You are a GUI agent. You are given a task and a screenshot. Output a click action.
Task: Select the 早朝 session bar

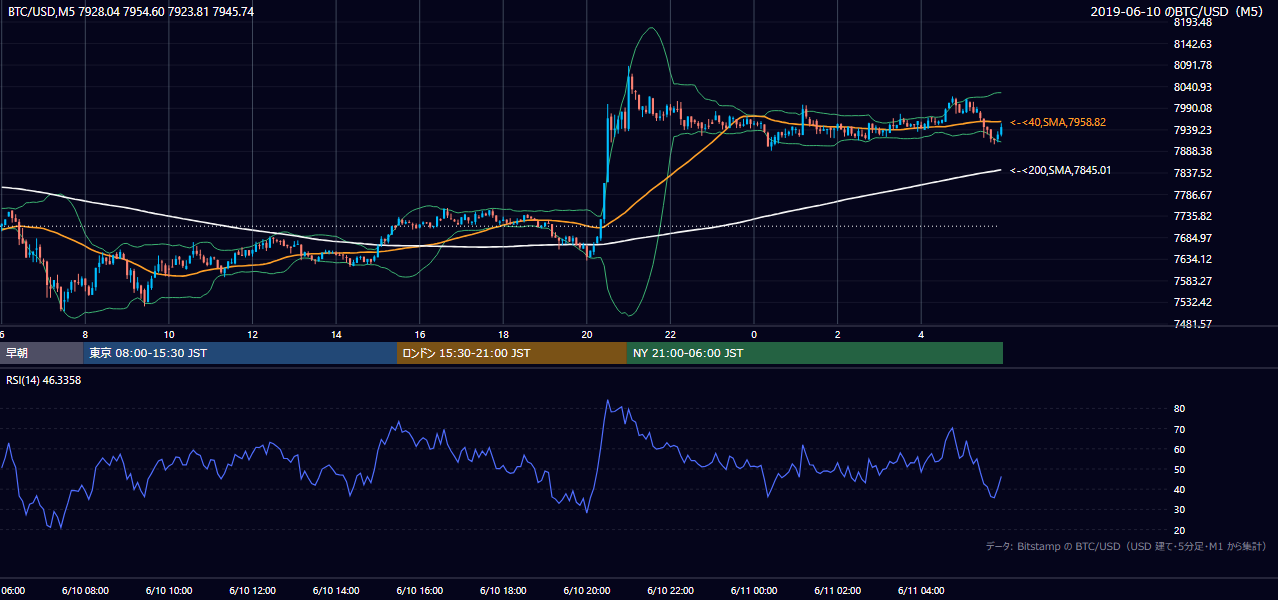point(41,353)
